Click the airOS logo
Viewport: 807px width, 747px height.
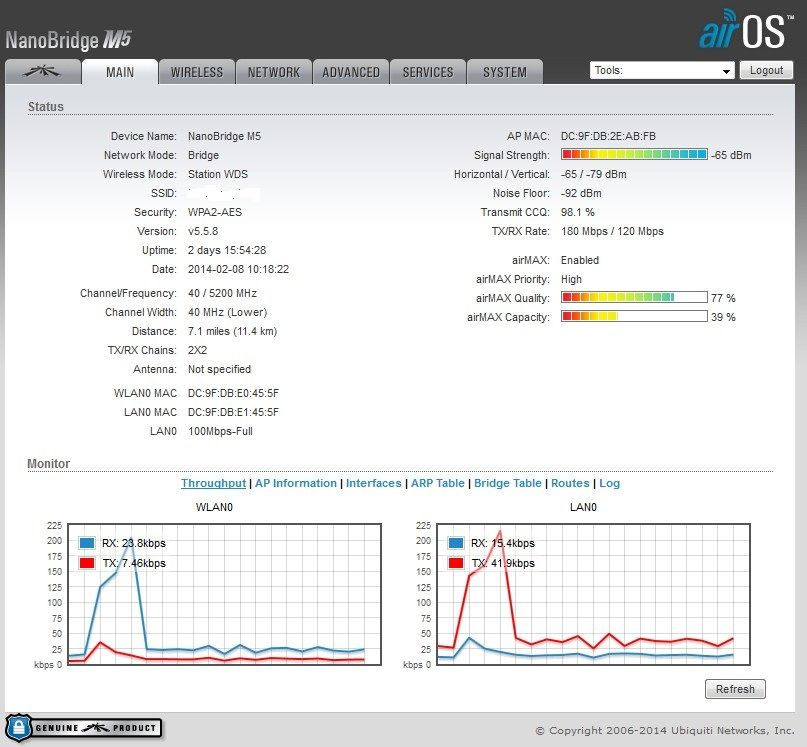pos(745,30)
